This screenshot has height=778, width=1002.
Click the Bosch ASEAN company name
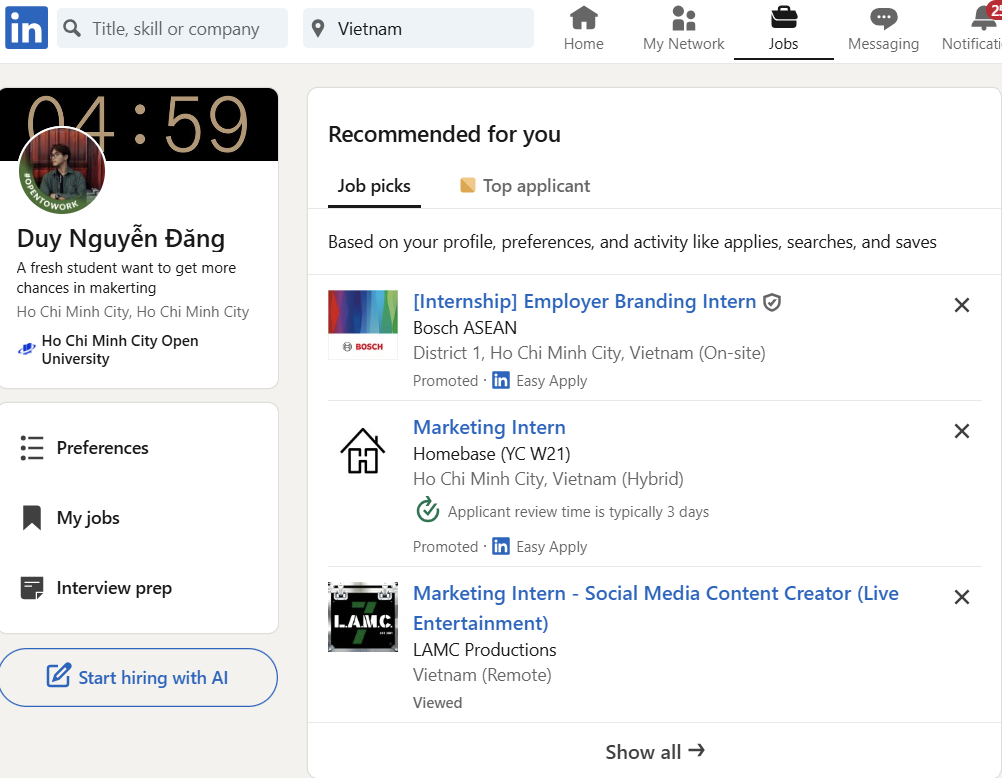[x=465, y=328]
